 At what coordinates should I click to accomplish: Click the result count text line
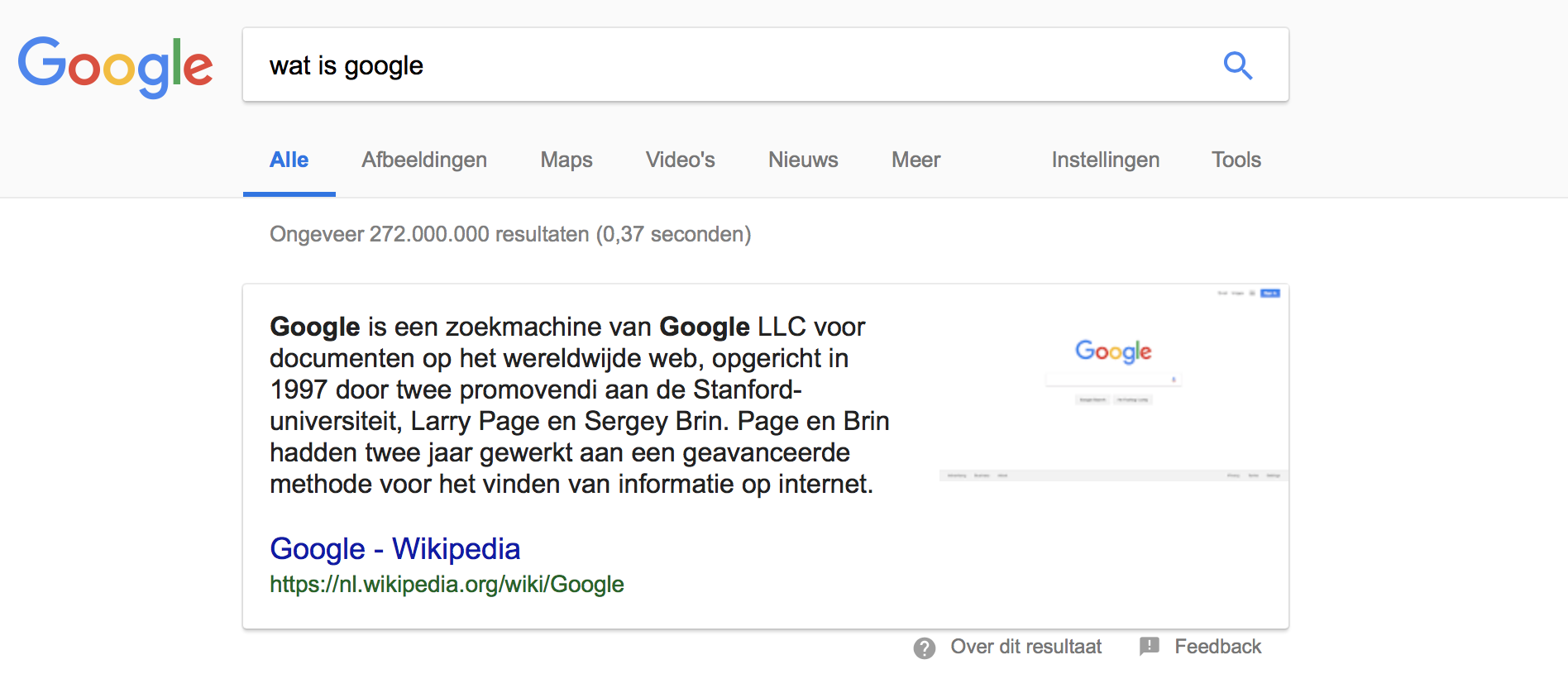tap(510, 234)
